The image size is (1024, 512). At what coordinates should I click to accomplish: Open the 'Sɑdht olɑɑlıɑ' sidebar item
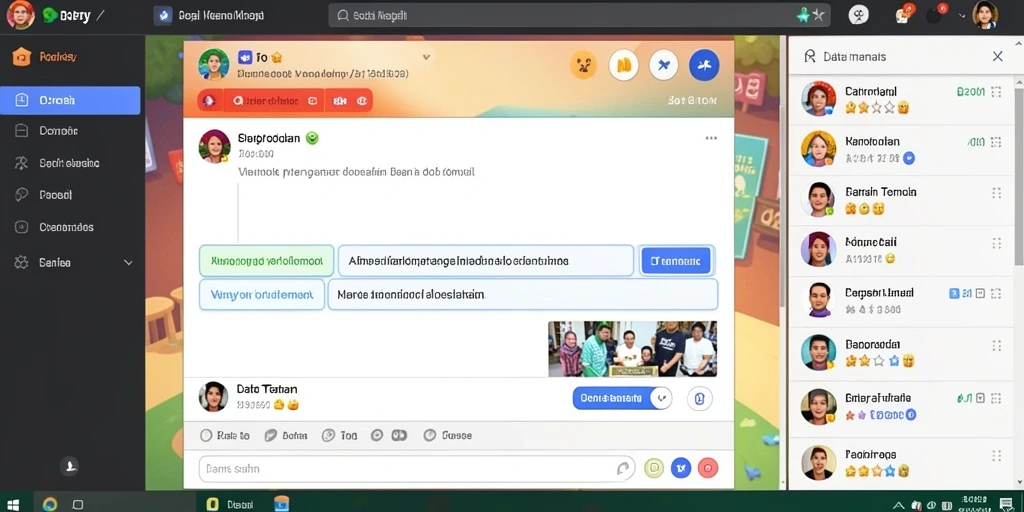pyautogui.click(x=70, y=163)
